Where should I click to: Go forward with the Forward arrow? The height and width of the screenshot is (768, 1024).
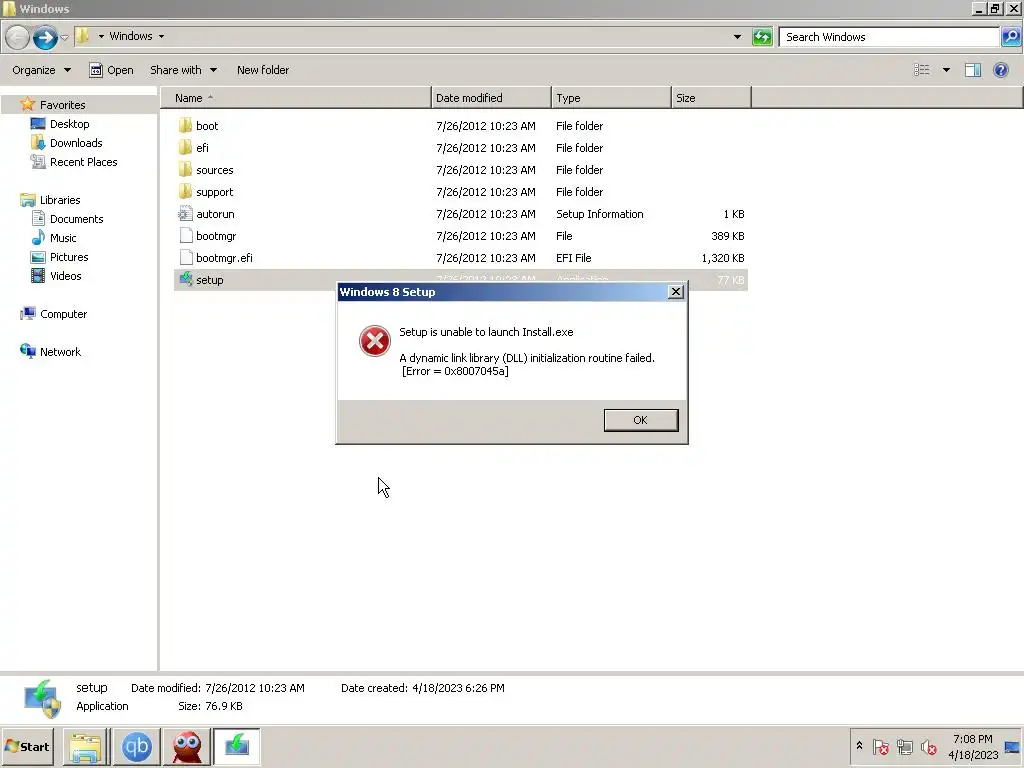click(45, 37)
